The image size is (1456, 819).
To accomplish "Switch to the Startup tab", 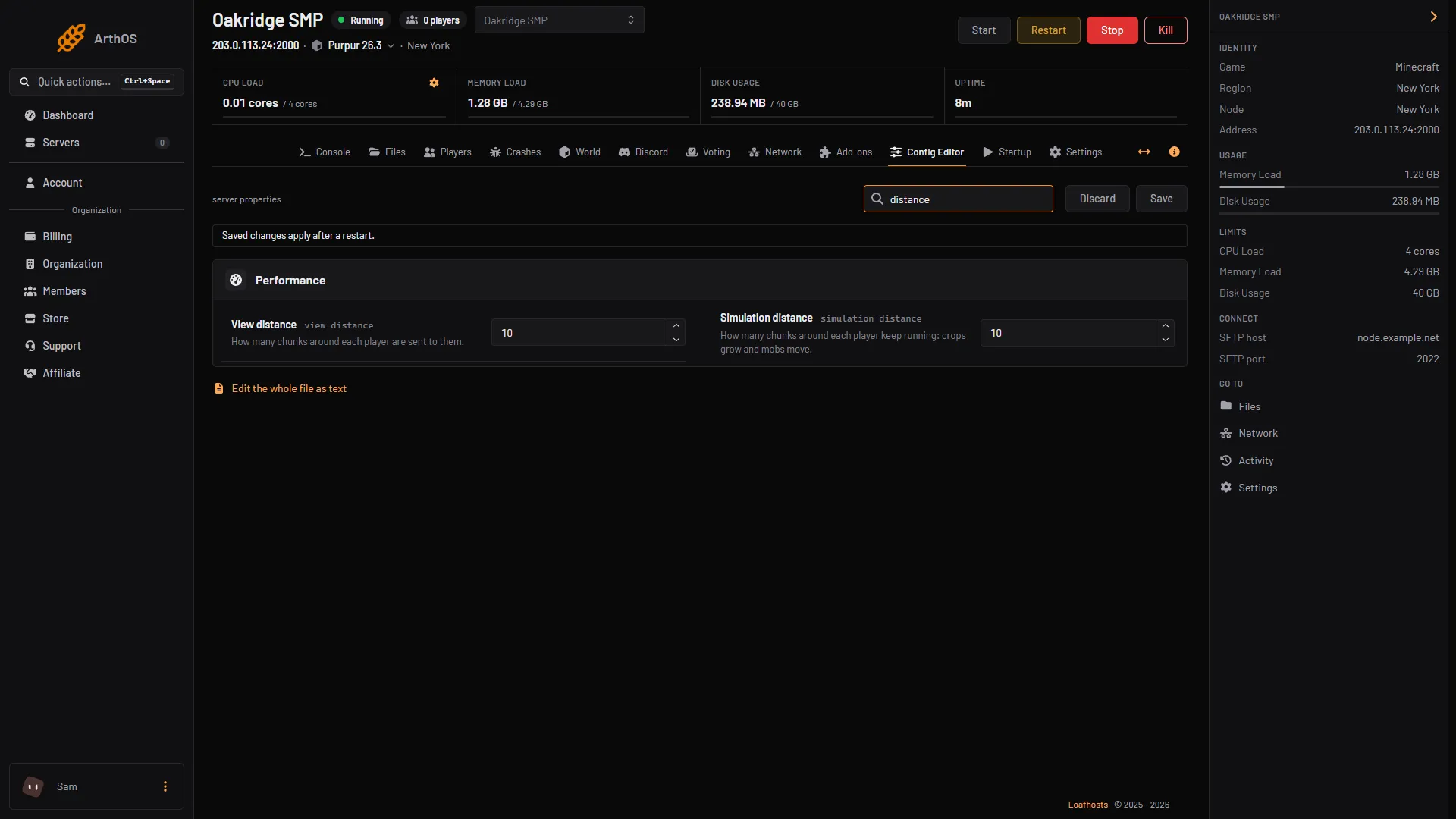I will pos(1007,152).
